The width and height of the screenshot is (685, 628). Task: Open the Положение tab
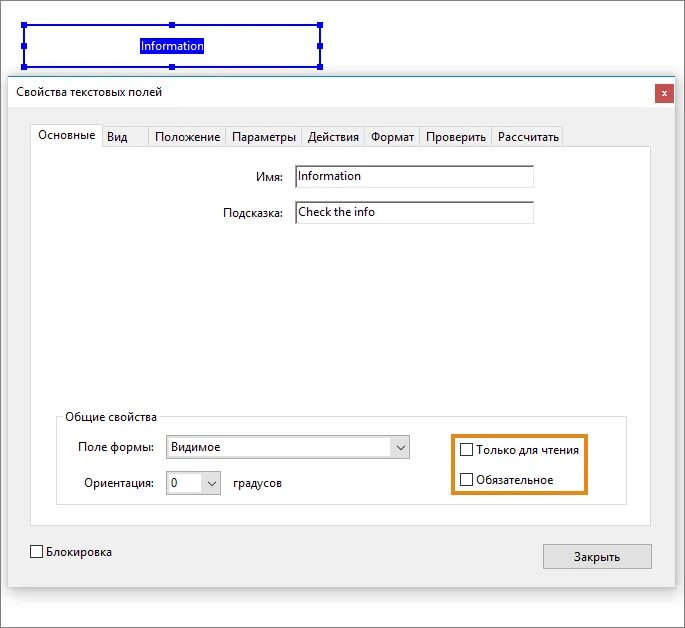187,137
